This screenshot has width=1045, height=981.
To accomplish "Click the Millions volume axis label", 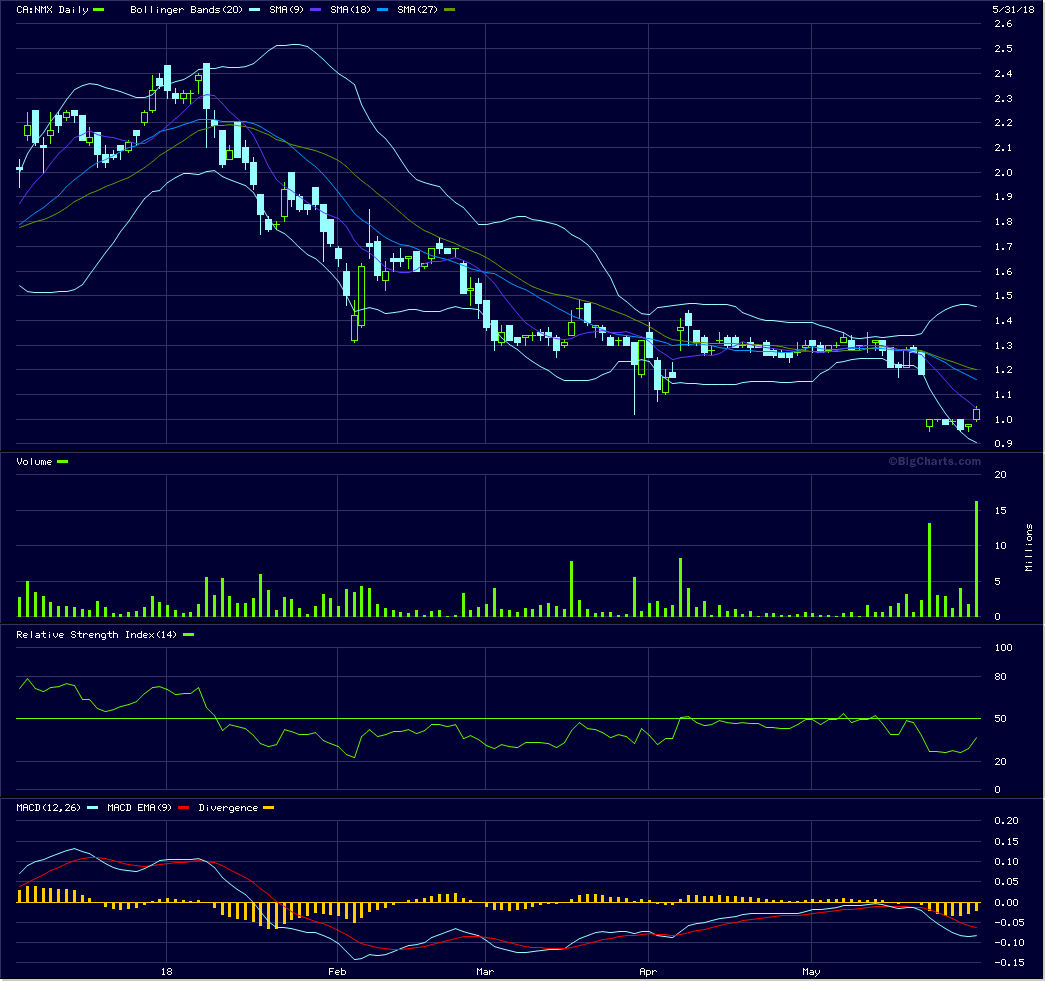I will point(1029,547).
